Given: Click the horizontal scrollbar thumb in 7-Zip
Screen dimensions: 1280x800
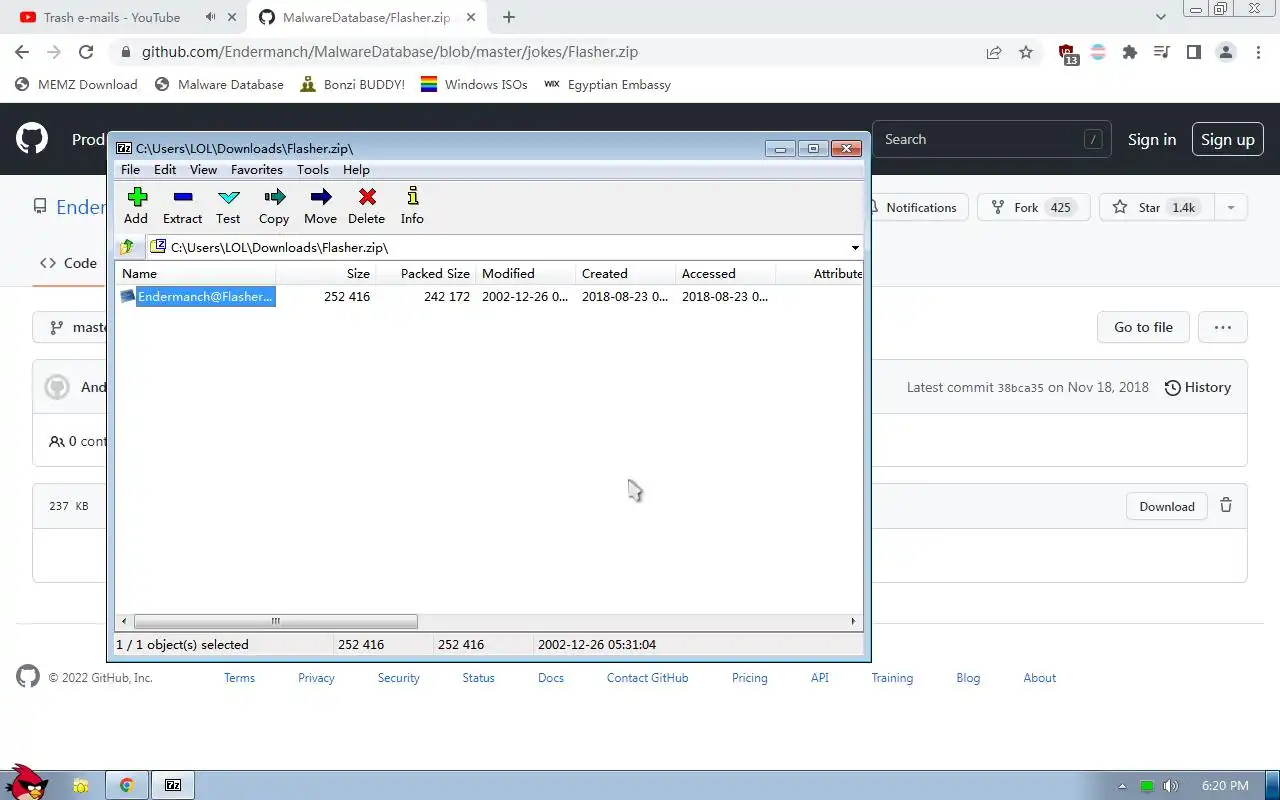Looking at the screenshot, I should 275,621.
